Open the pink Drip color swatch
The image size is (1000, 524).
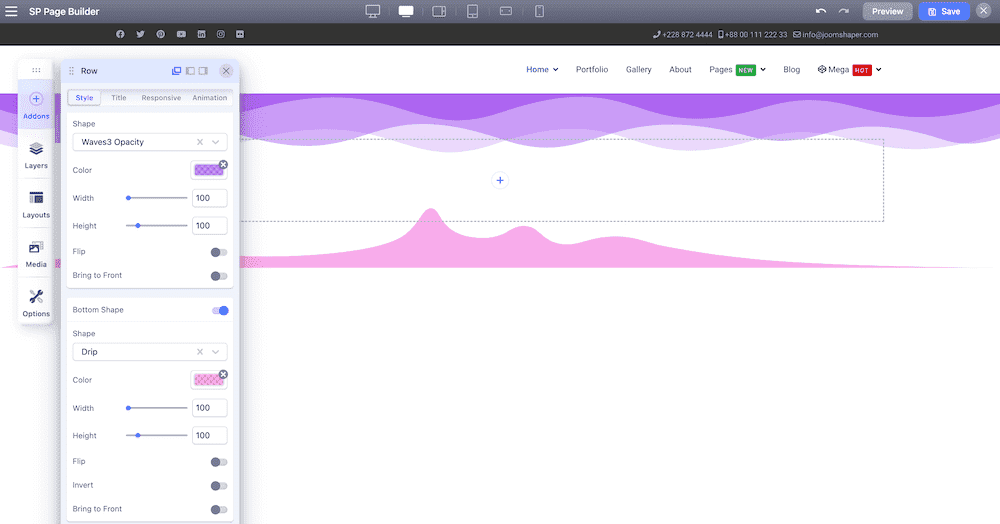(209, 380)
